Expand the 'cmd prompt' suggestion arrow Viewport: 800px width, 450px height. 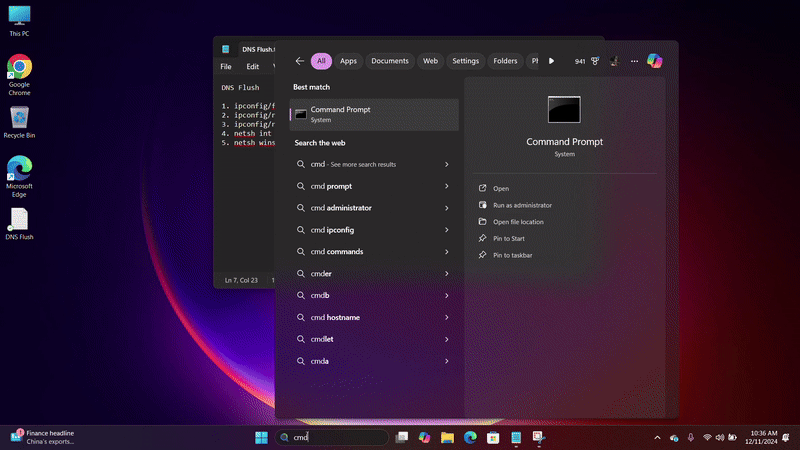446,186
